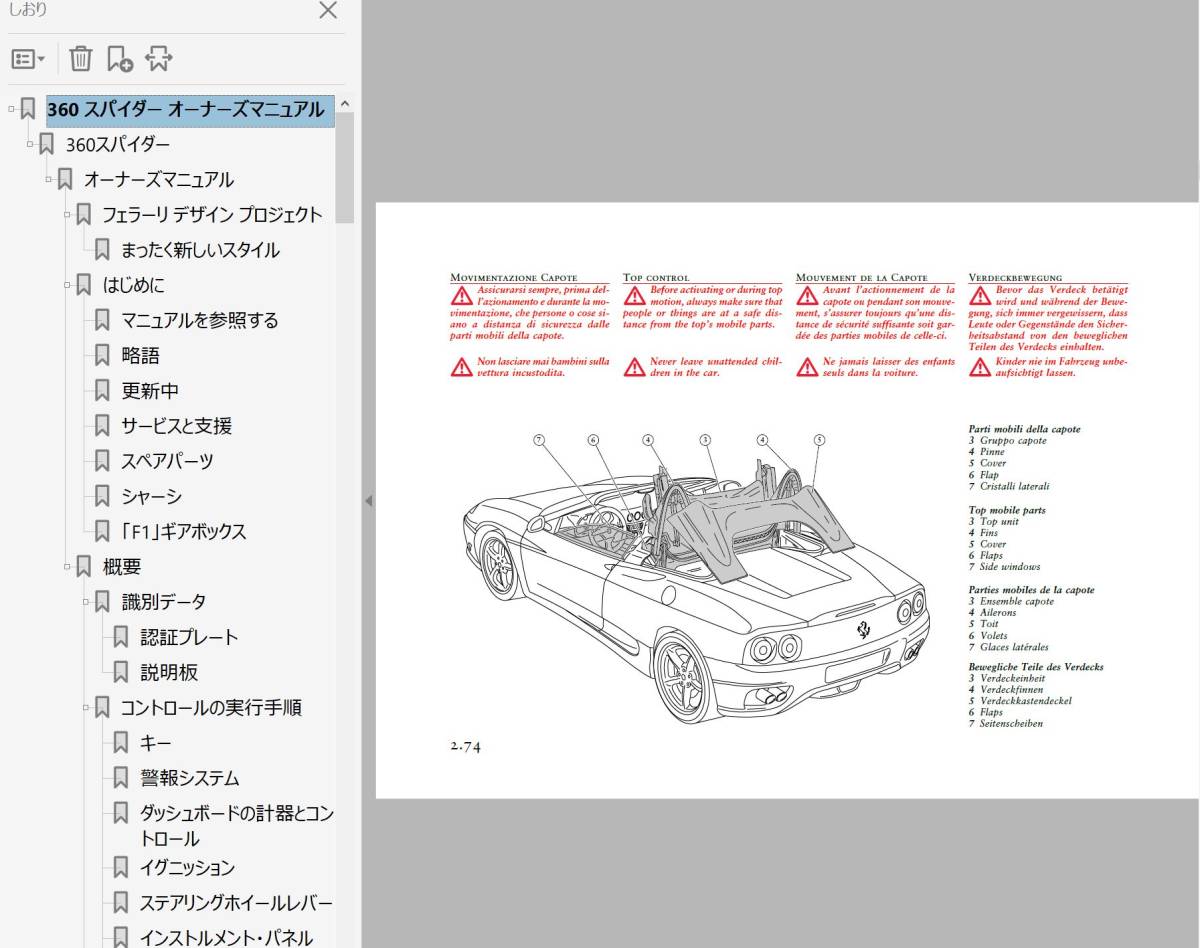Open the オーナーズマニュアル bookmark
Screen dimensions: 1200x948
(x=159, y=180)
